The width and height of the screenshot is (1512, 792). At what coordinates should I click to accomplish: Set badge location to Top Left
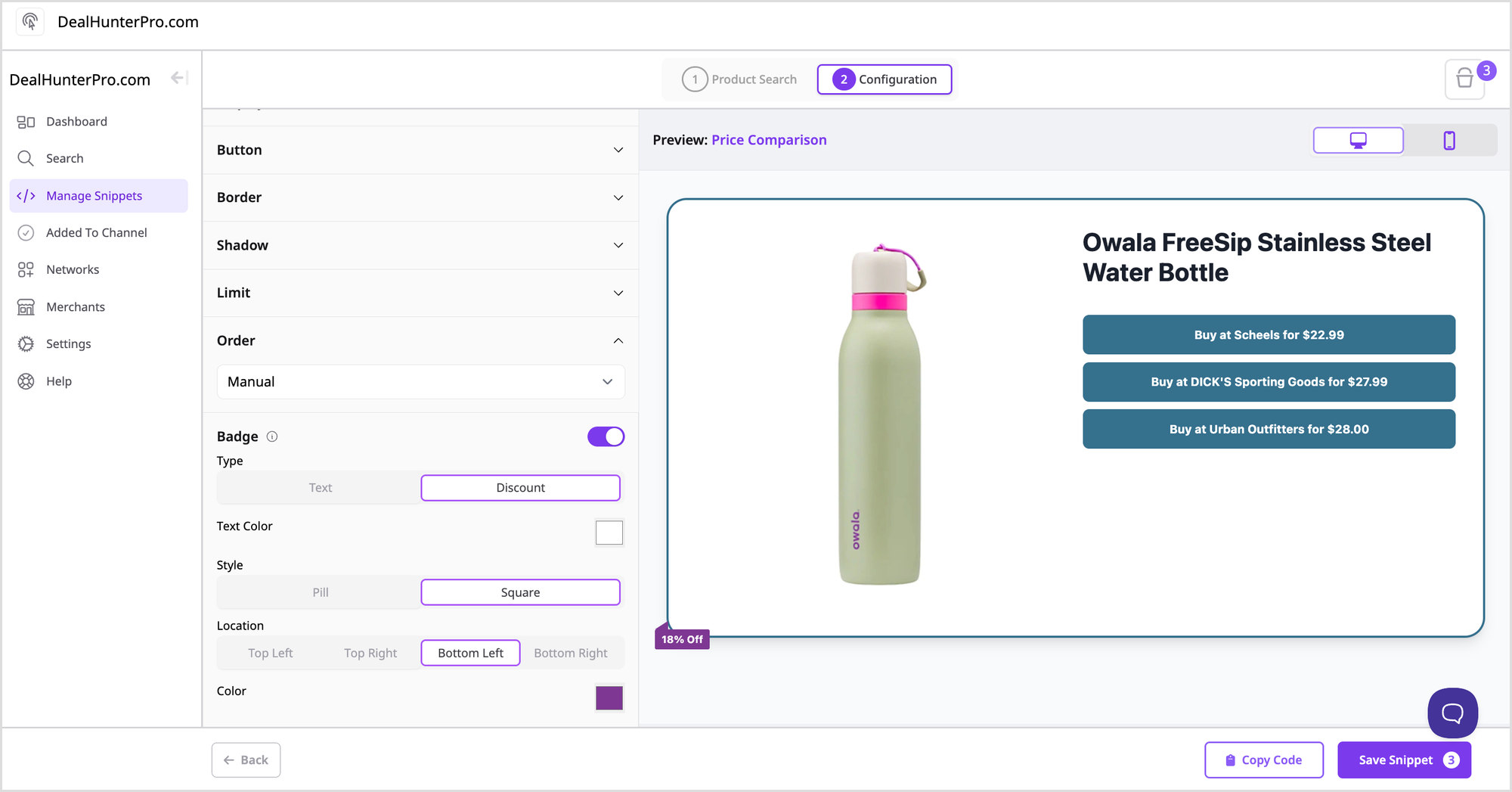[271, 653]
